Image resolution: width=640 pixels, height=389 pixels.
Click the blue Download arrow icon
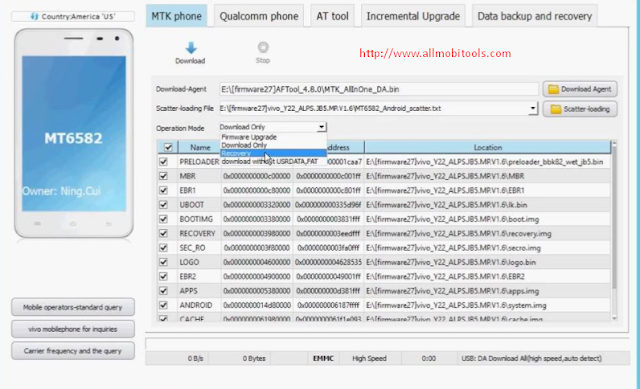pos(191,48)
